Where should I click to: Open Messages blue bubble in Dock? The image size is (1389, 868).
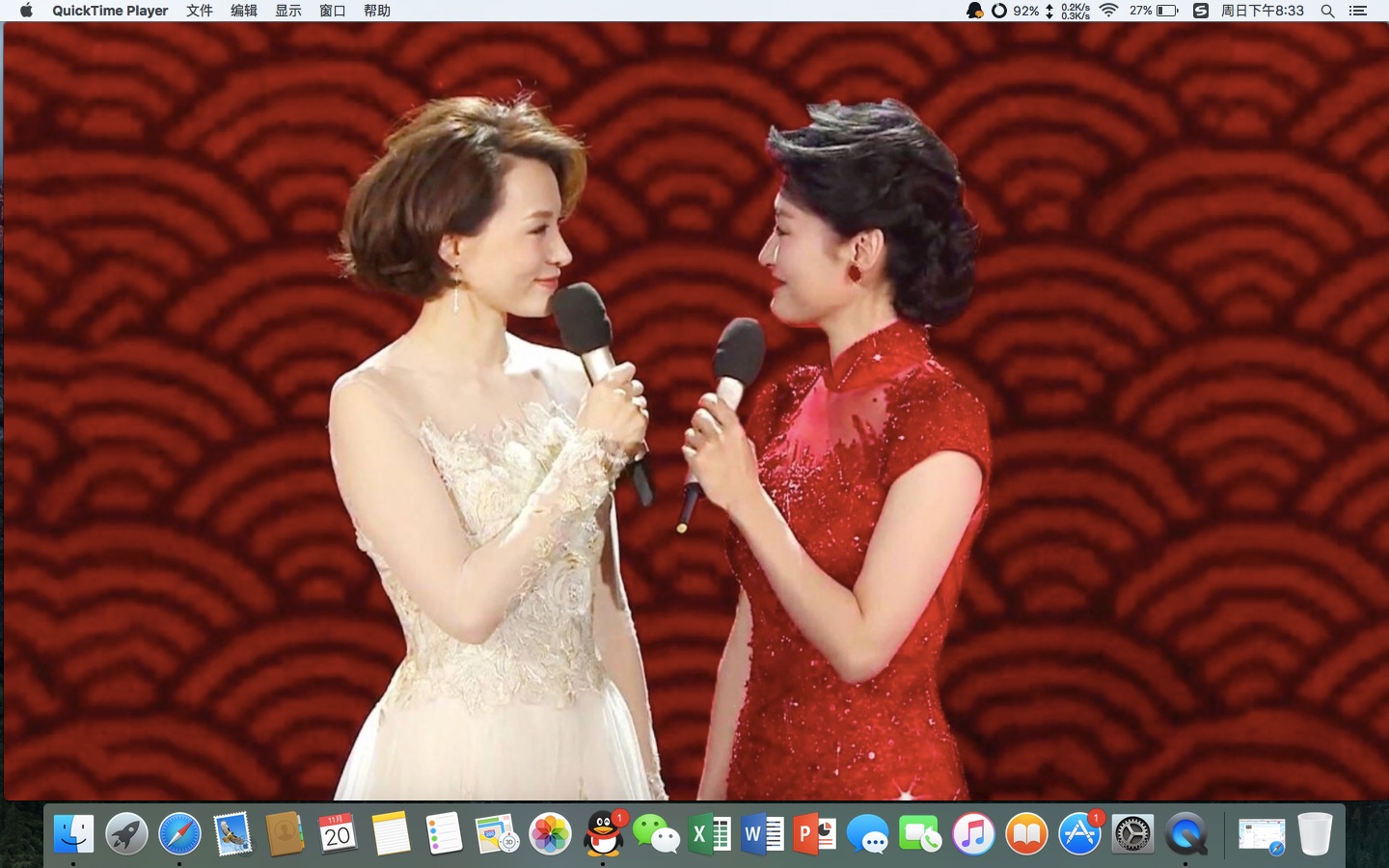(x=868, y=833)
